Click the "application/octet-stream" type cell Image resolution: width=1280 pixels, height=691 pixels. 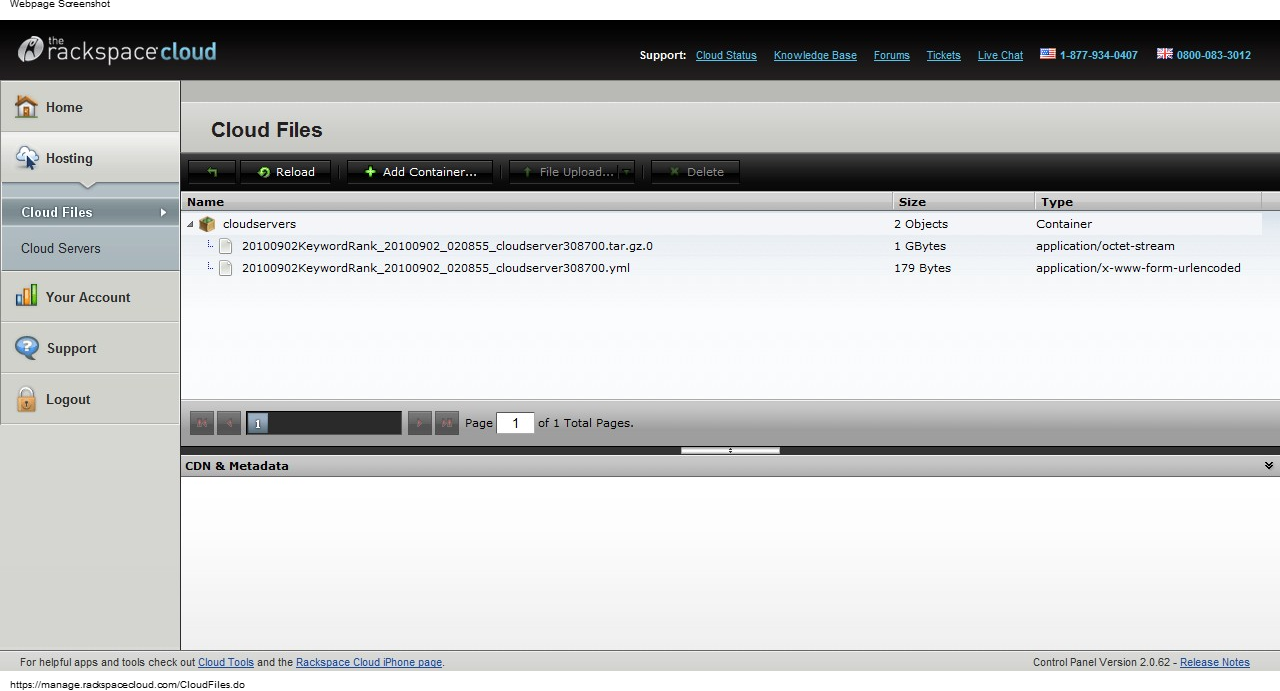coord(1105,246)
